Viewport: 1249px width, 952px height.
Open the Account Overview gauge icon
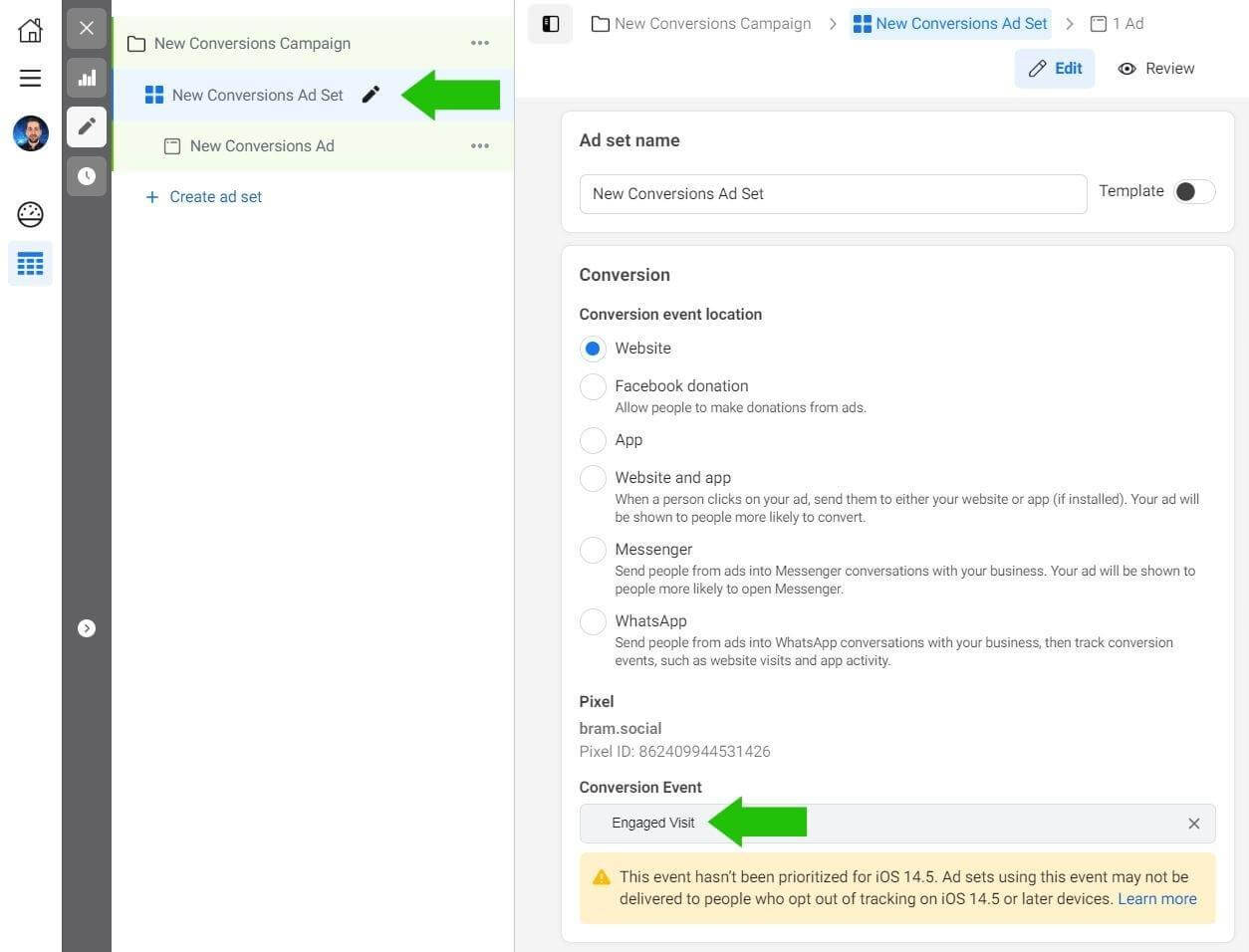(x=31, y=213)
